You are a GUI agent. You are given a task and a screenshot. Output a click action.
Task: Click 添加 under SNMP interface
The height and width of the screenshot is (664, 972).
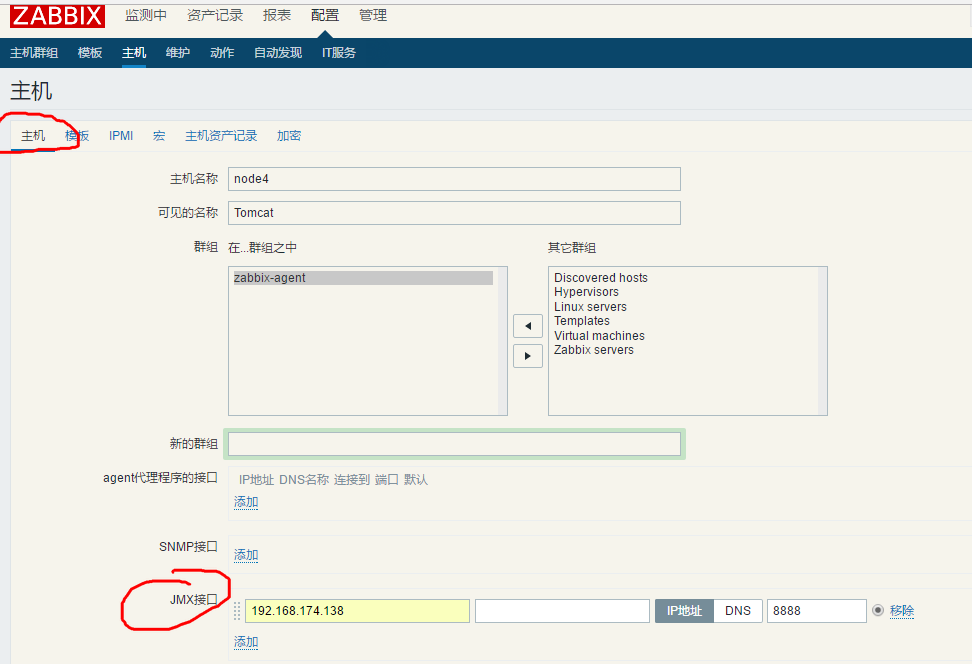coord(246,555)
